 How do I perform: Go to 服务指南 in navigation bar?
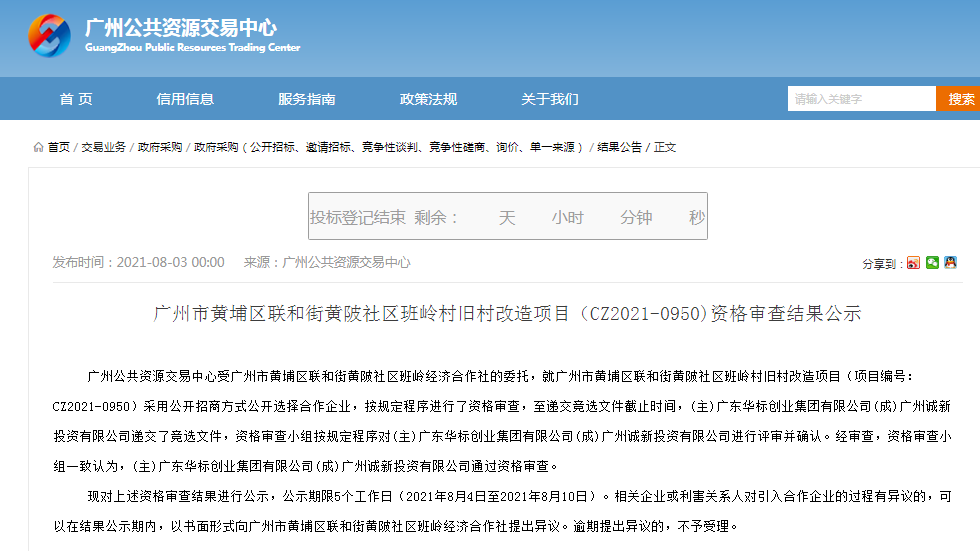(307, 99)
